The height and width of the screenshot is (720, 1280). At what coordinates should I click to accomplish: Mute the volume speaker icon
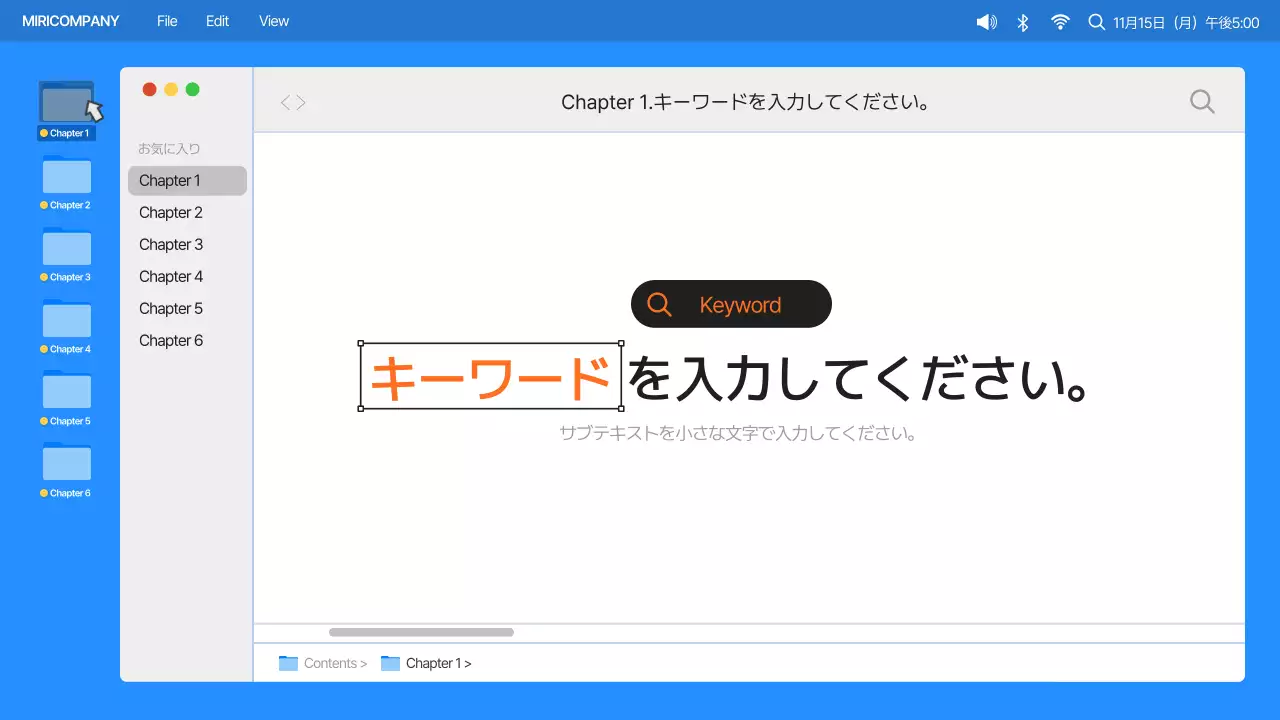tap(986, 21)
